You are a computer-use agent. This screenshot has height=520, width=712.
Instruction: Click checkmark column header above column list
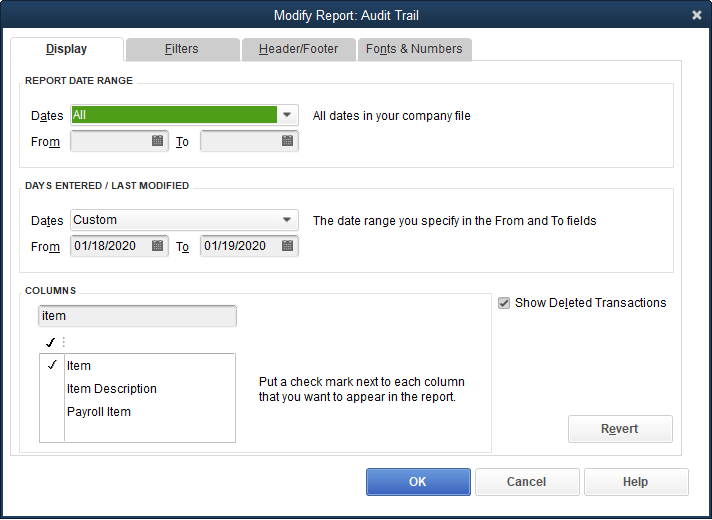point(51,342)
